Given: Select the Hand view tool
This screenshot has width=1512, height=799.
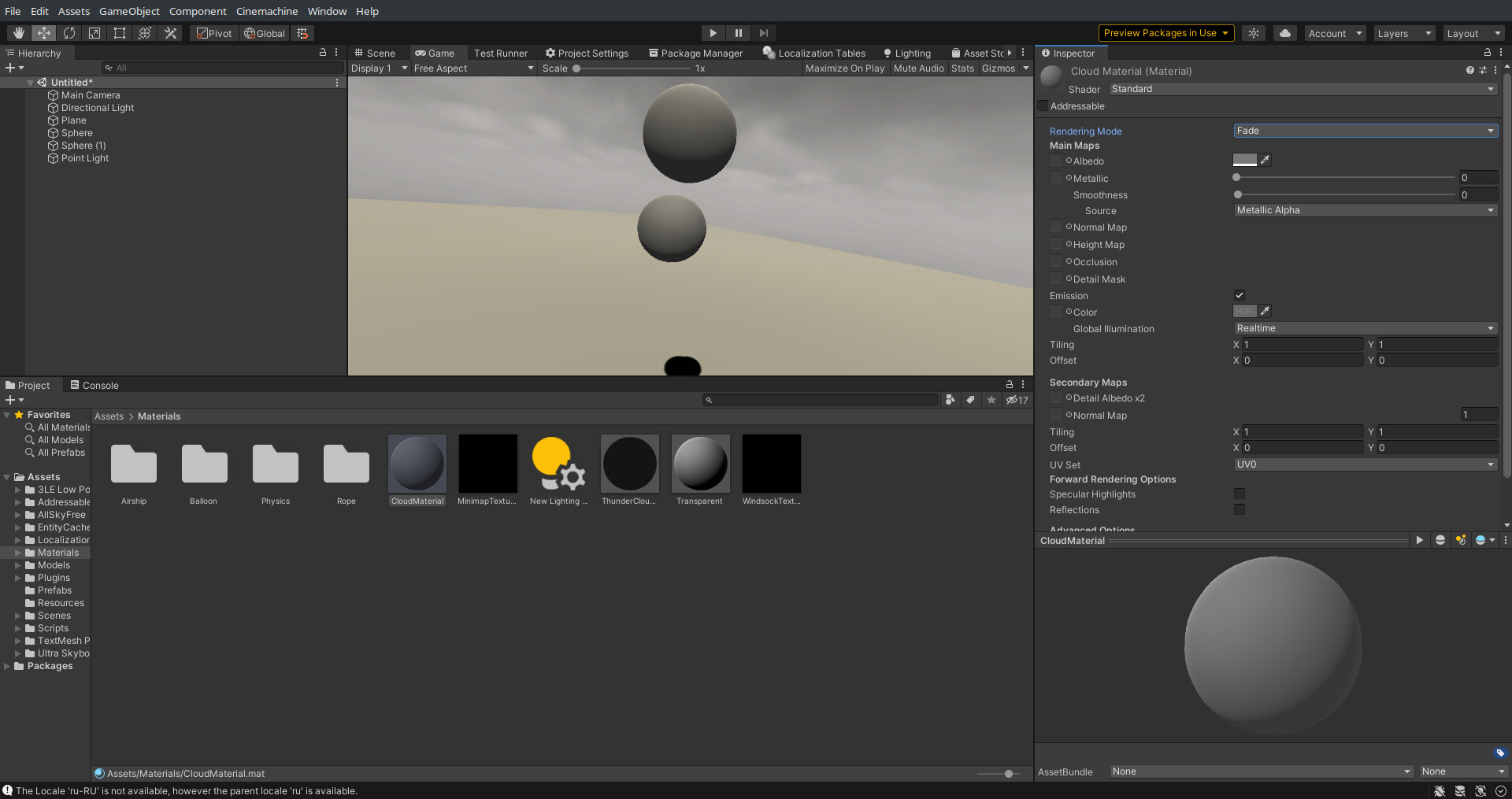Looking at the screenshot, I should [x=17, y=33].
